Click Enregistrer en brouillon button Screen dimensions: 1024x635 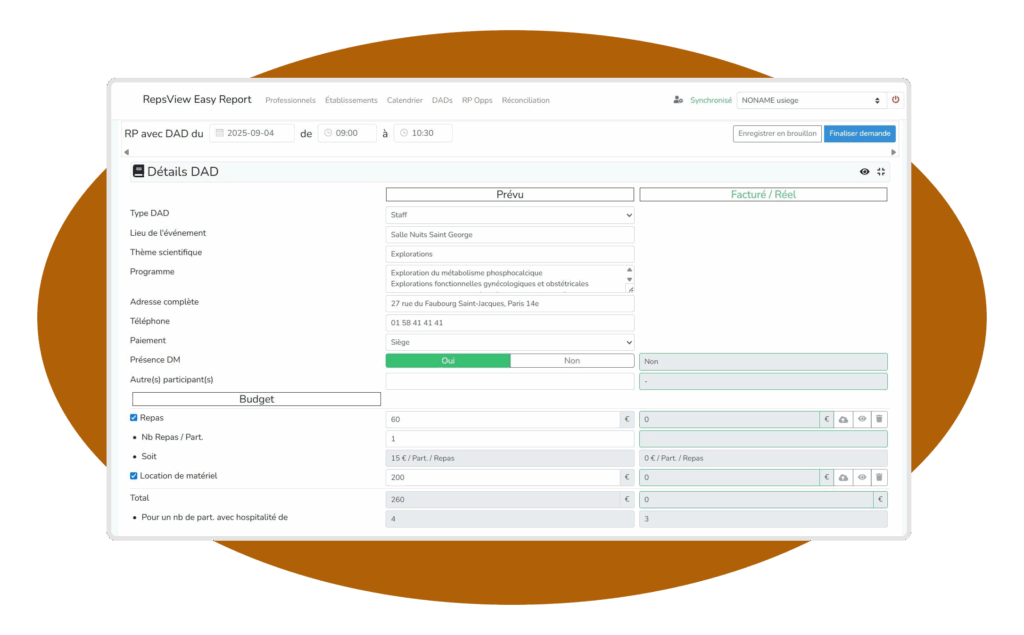(777, 133)
